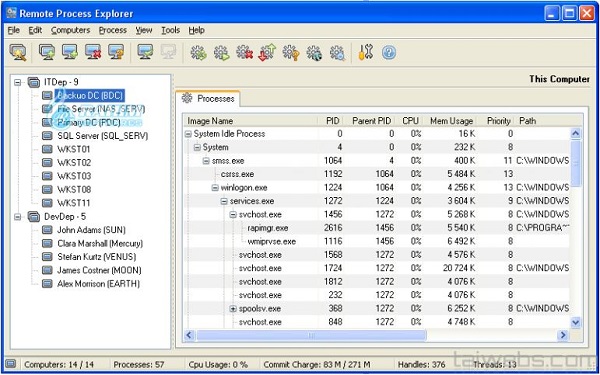This screenshot has height=375, width=600.
Task: Select Stefan Kurtz (VENUS) computer
Action: [96, 257]
